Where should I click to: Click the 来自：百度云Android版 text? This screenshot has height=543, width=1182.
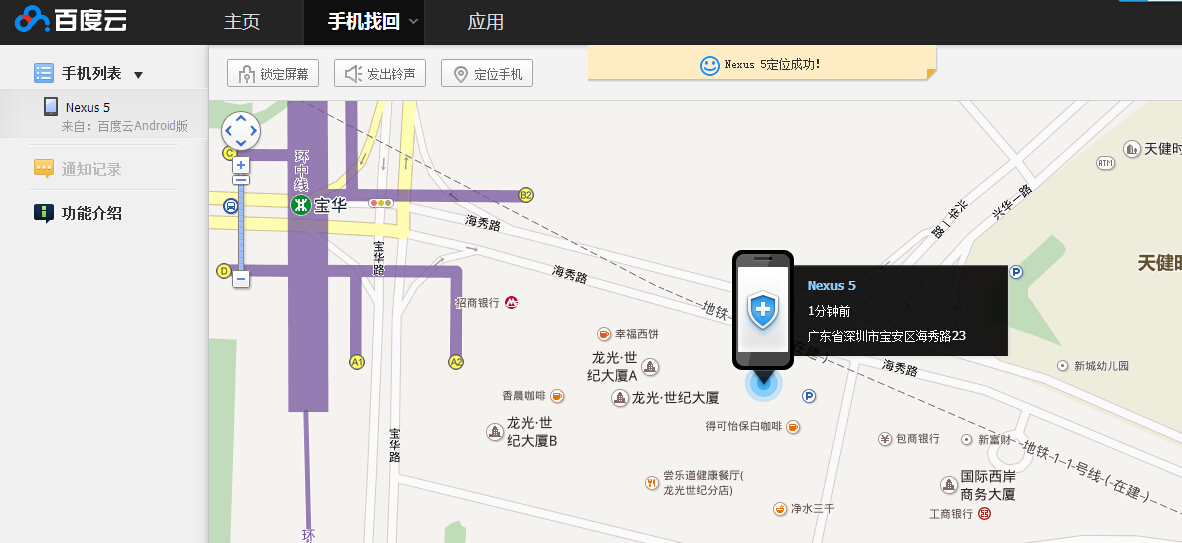124,126
